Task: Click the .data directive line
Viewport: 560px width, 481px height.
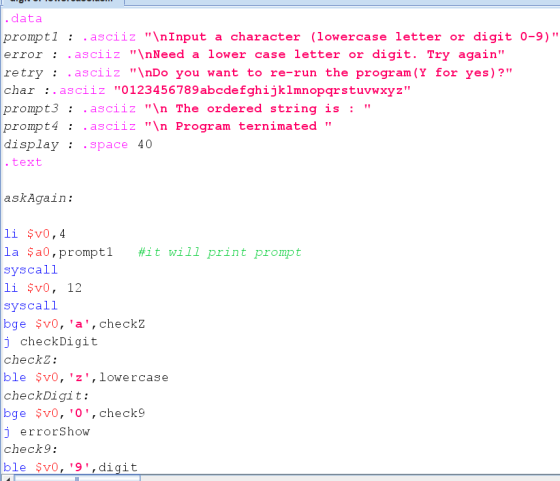Action: (23, 19)
